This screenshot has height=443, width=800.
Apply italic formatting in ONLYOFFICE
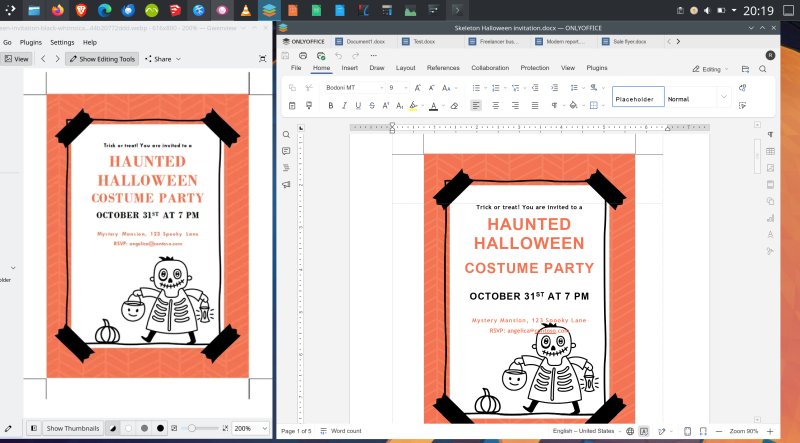tap(344, 106)
